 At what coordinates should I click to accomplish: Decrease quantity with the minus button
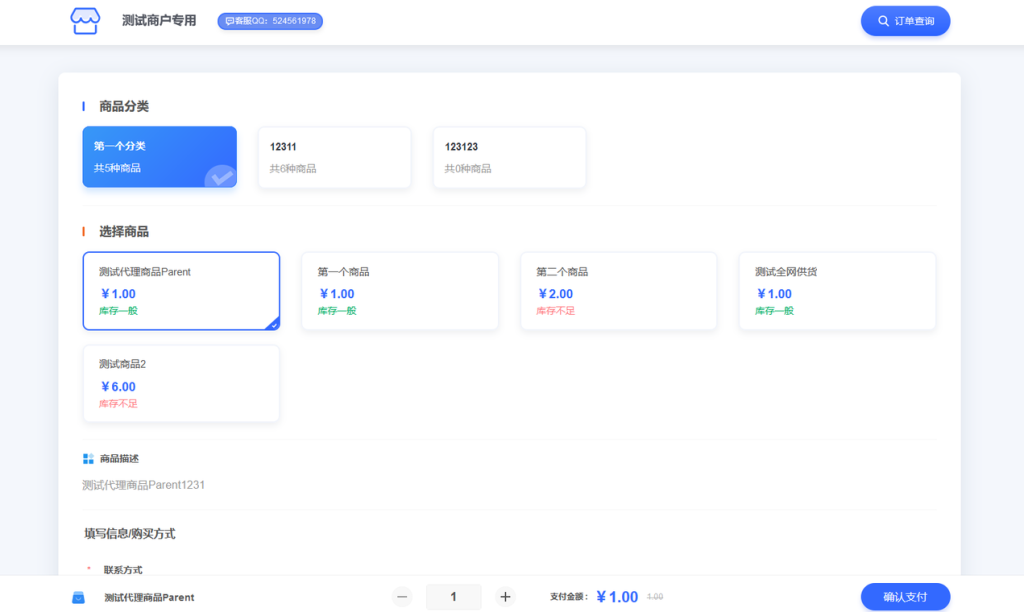(402, 597)
